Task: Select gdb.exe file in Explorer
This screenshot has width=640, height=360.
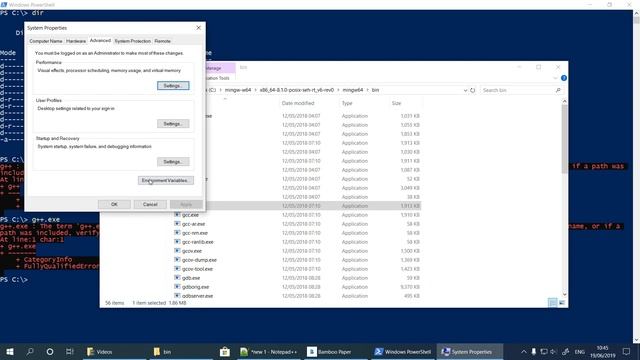Action: click(x=191, y=278)
